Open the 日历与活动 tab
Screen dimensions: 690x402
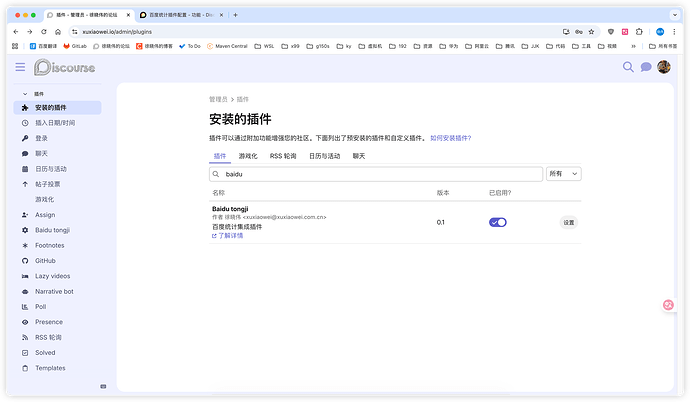[324, 157]
